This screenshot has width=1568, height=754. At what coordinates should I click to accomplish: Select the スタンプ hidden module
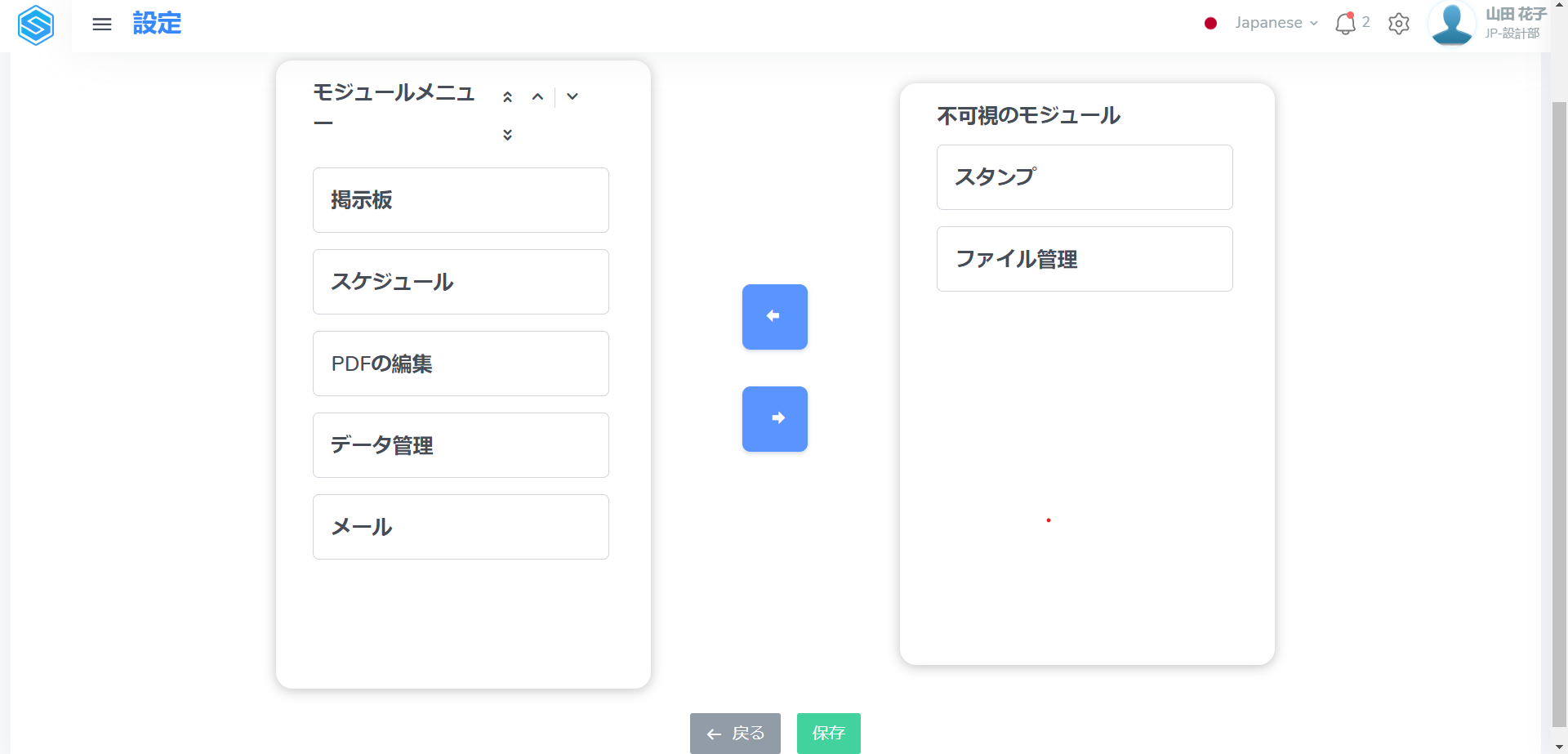[1084, 177]
